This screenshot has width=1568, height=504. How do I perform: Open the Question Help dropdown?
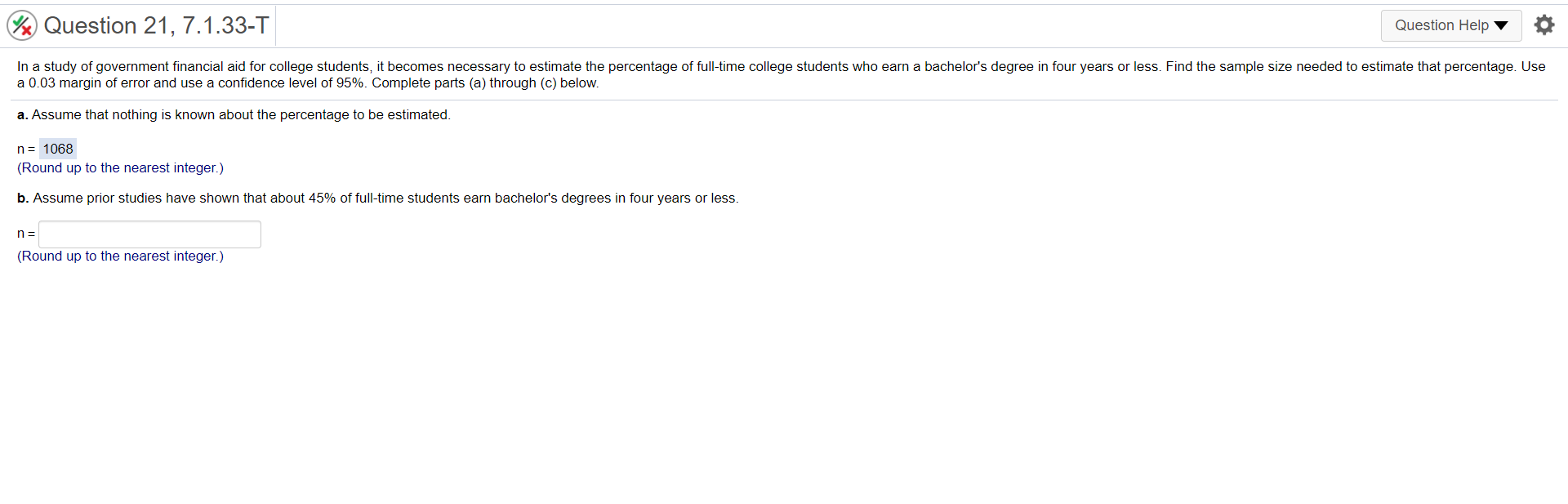[x=1450, y=25]
